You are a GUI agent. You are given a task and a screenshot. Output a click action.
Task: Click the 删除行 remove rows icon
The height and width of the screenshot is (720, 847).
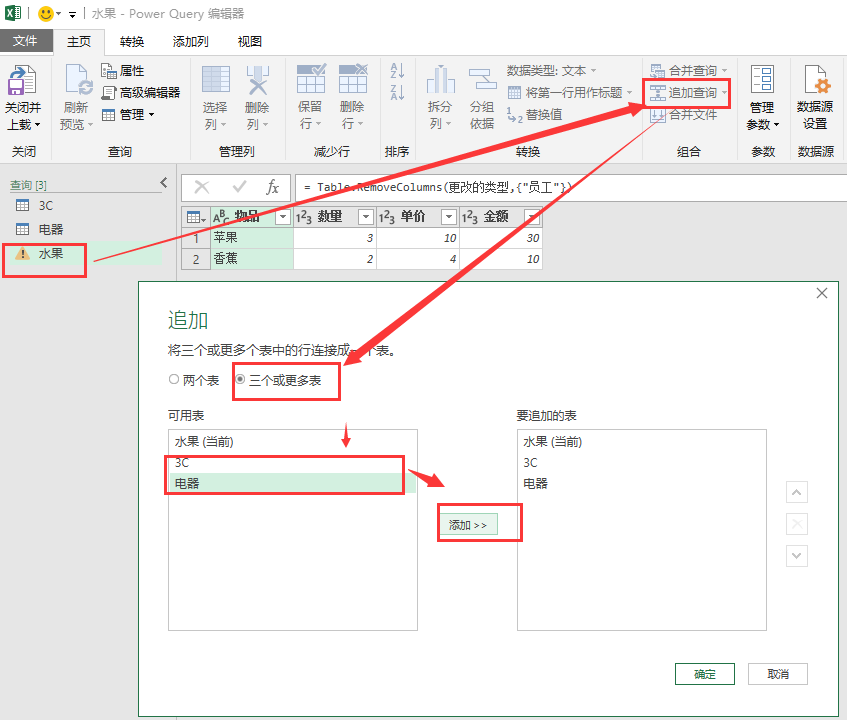coord(353,79)
